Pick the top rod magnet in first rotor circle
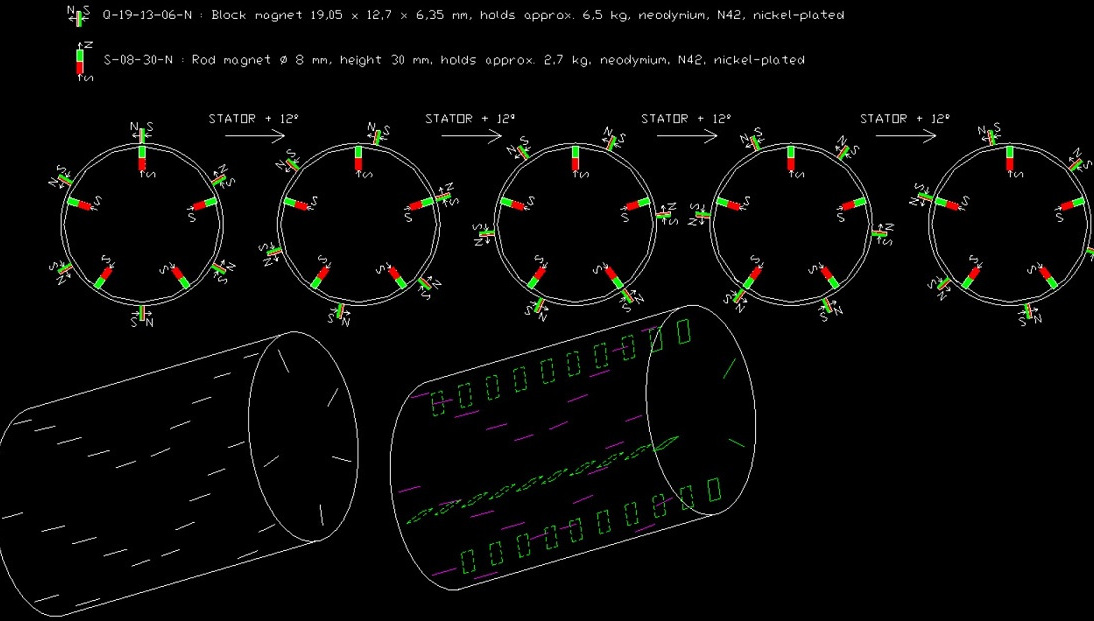The height and width of the screenshot is (621, 1094). coord(143,159)
